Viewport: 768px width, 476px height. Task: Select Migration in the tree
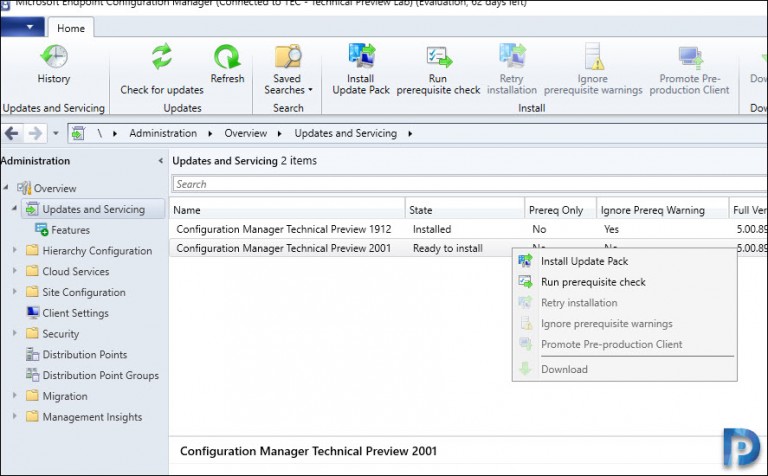pyautogui.click(x=65, y=396)
